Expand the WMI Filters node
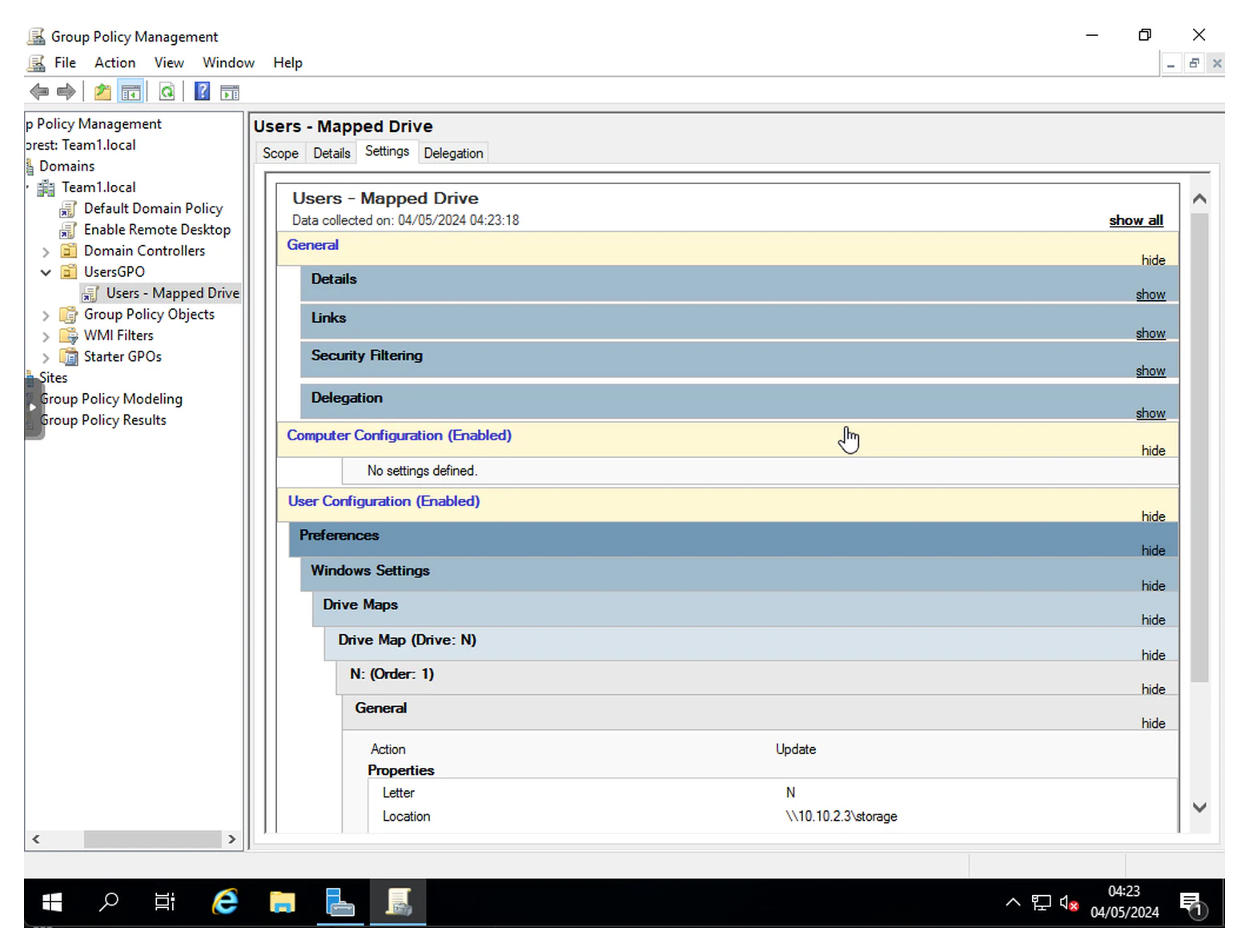1249x952 pixels. pyautogui.click(x=46, y=336)
